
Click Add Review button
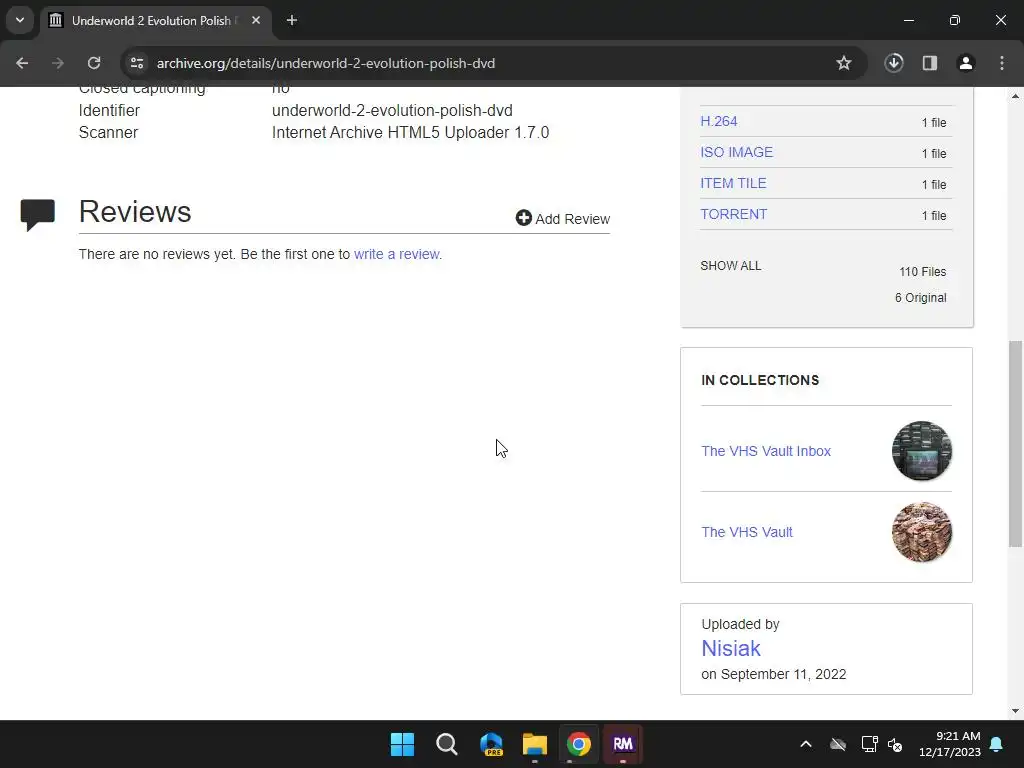(x=563, y=219)
